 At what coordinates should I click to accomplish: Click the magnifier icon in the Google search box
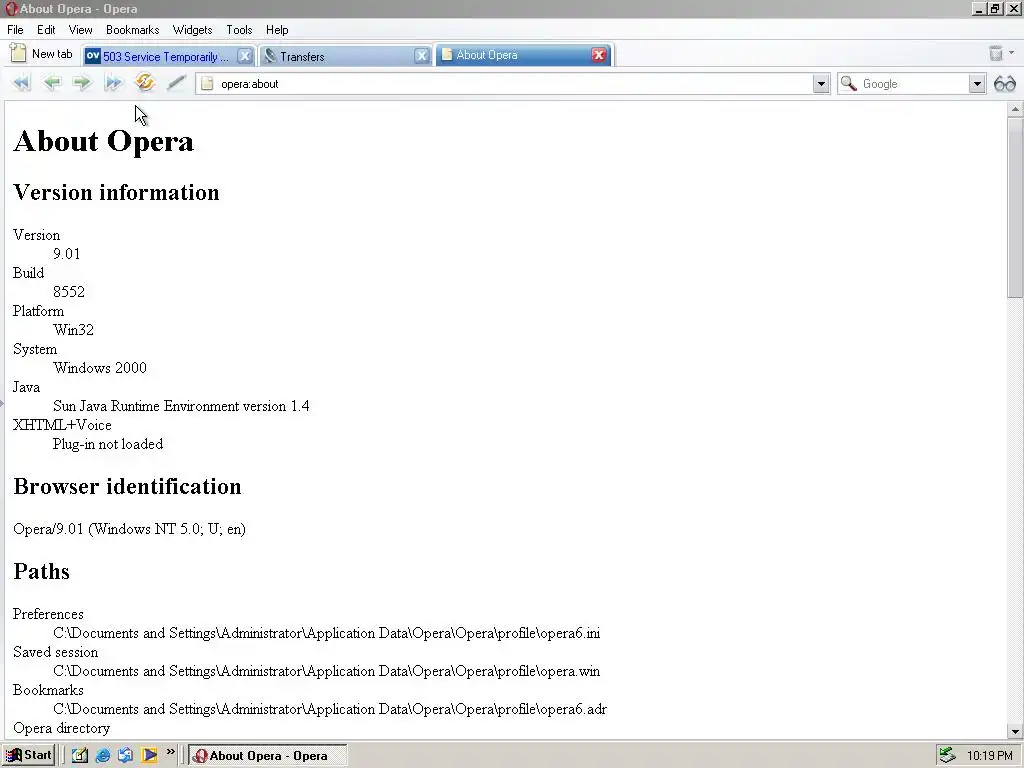[848, 84]
